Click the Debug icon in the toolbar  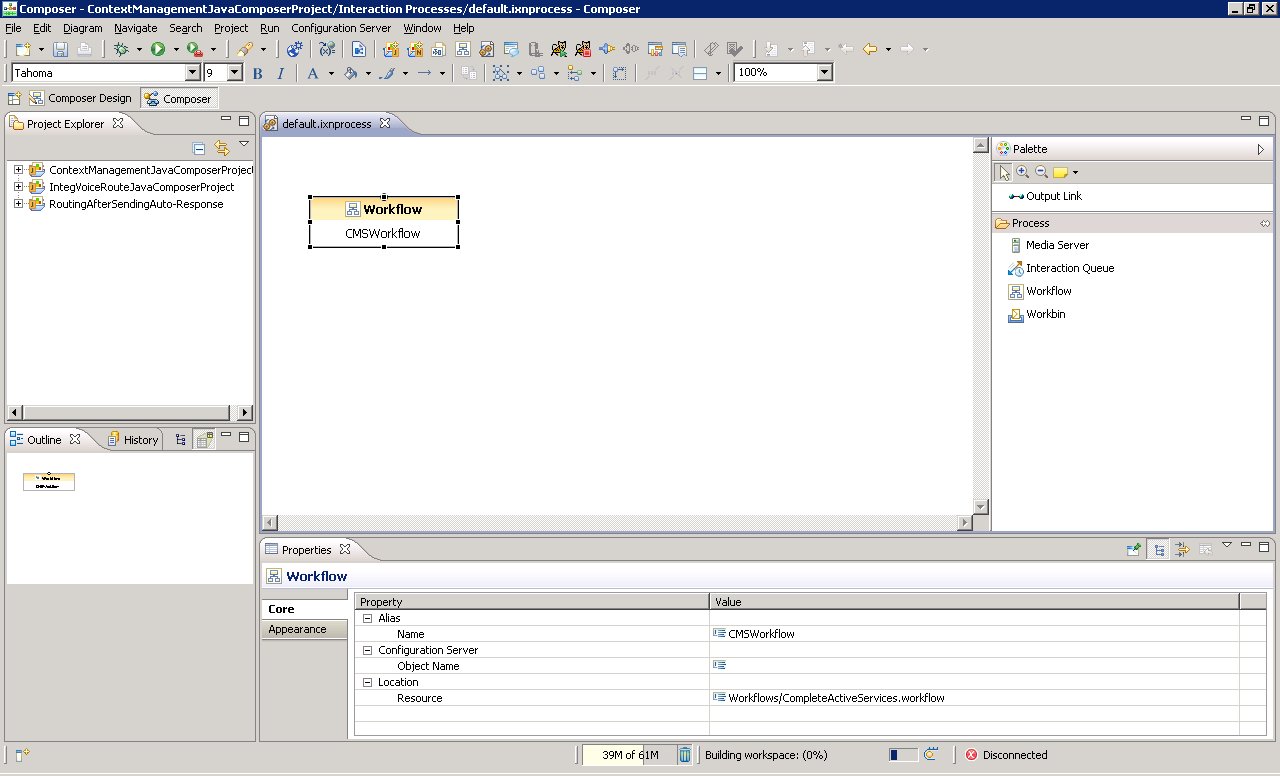(x=122, y=48)
